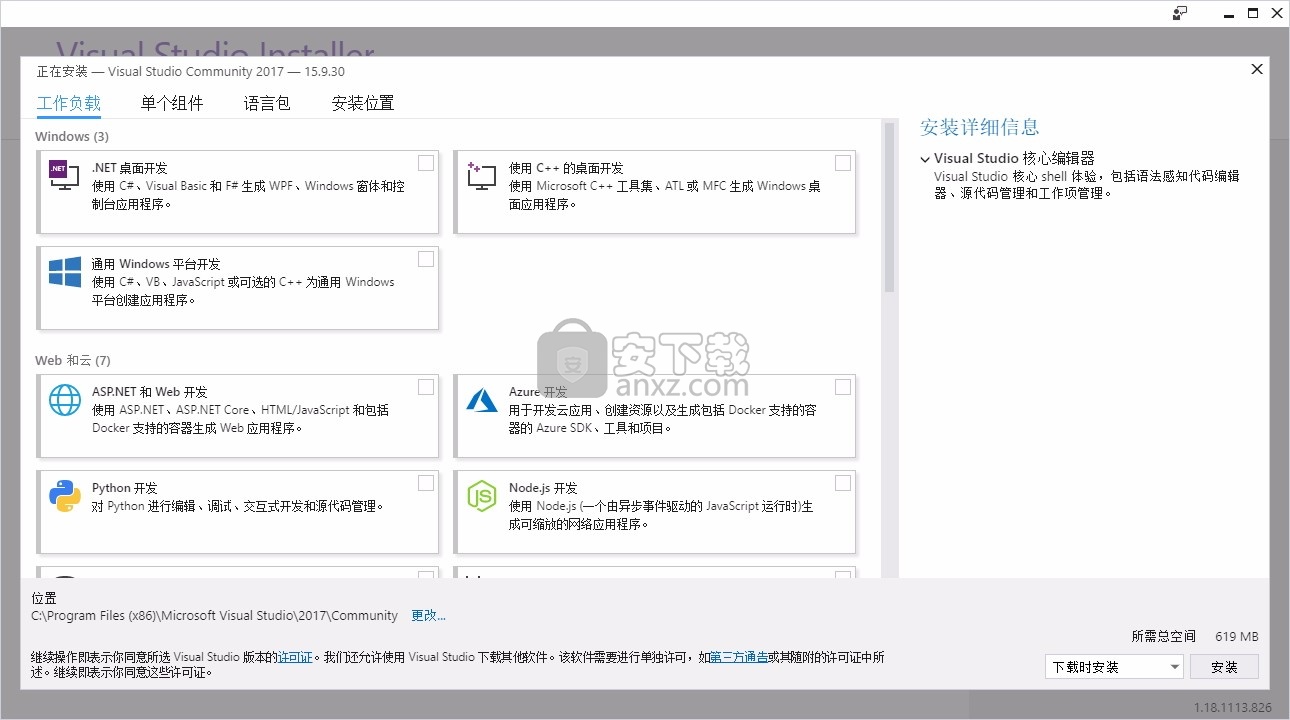
Task: Click the Azure development logo icon
Action: [481, 400]
